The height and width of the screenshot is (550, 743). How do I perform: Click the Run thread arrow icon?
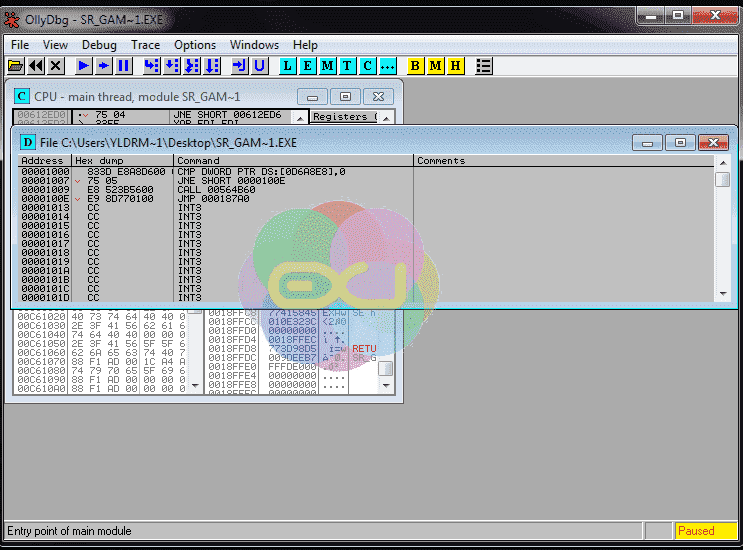pyautogui.click(x=103, y=65)
